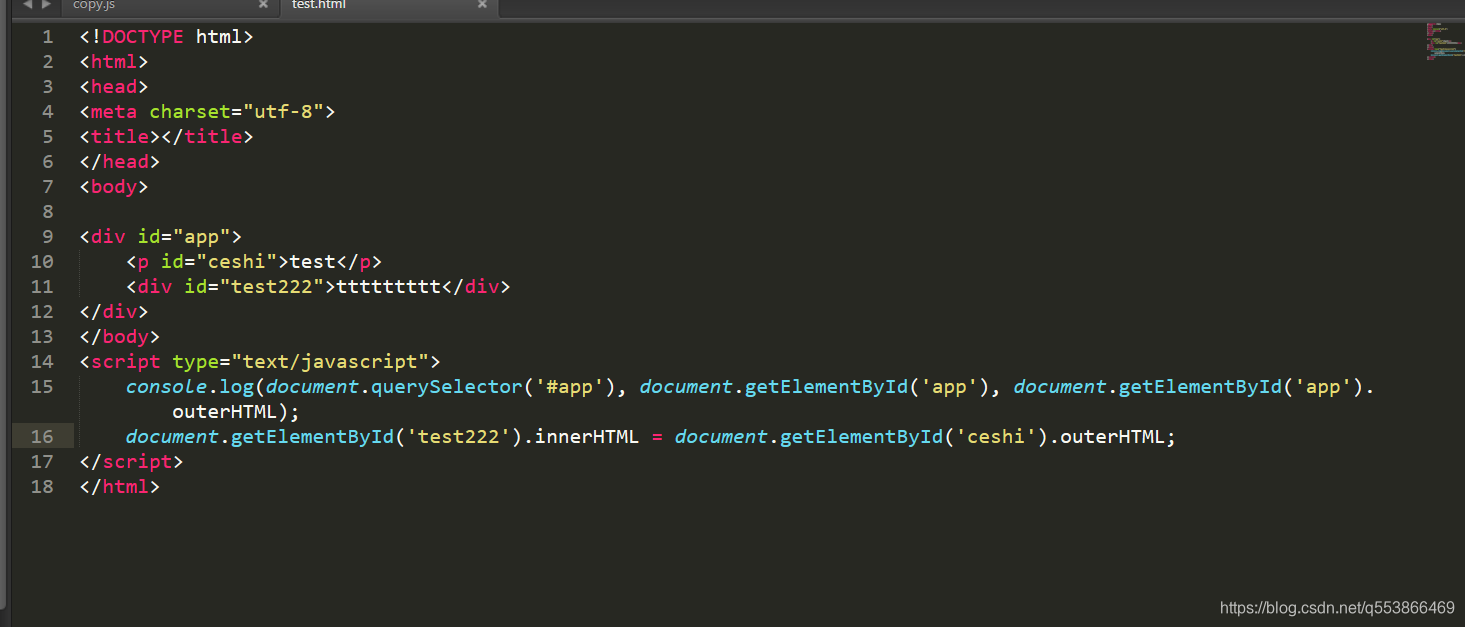Click the right tab-scroll arrow
The height and width of the screenshot is (627, 1465).
[x=44, y=6]
